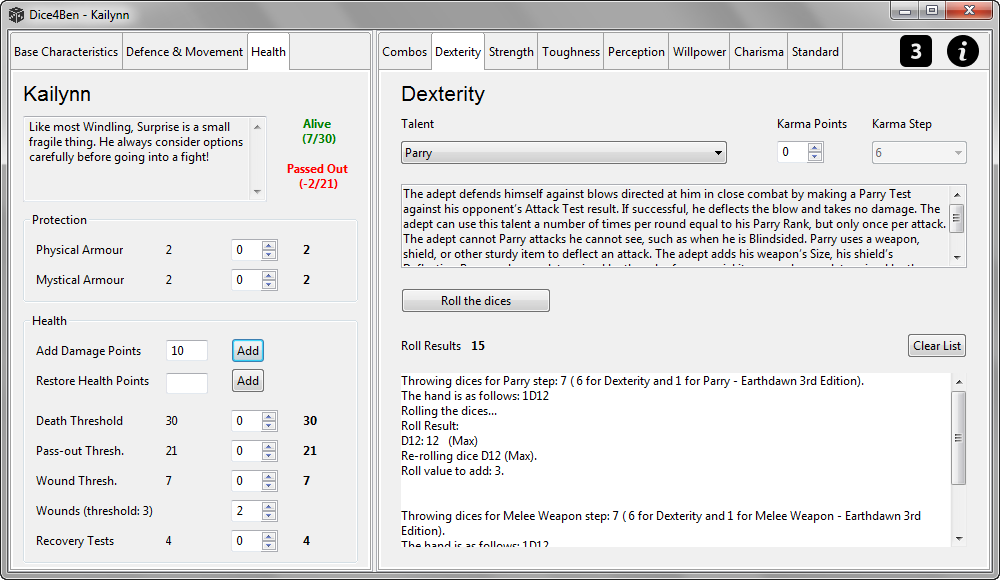Image resolution: width=1000 pixels, height=580 pixels.
Task: Click the black number 3 icon
Action: point(916,51)
